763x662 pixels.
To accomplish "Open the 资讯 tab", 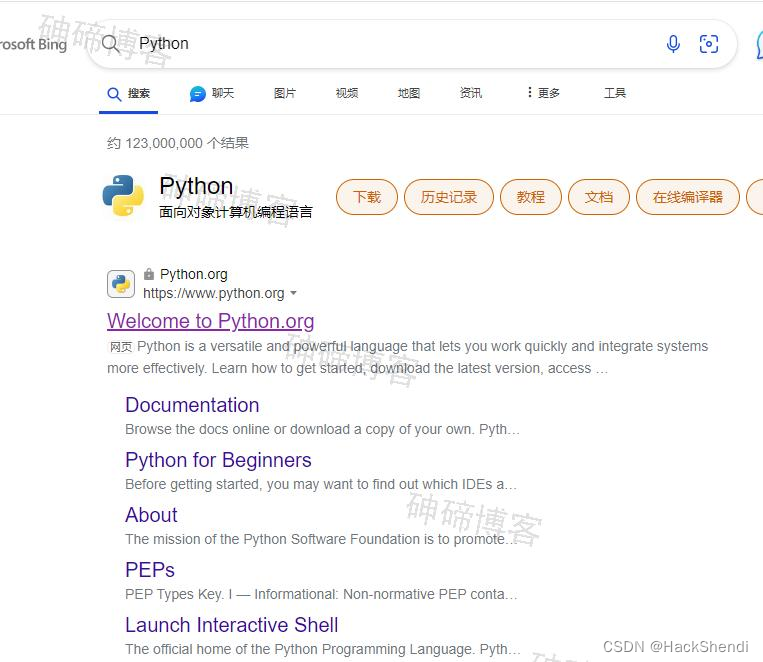I will click(471, 93).
